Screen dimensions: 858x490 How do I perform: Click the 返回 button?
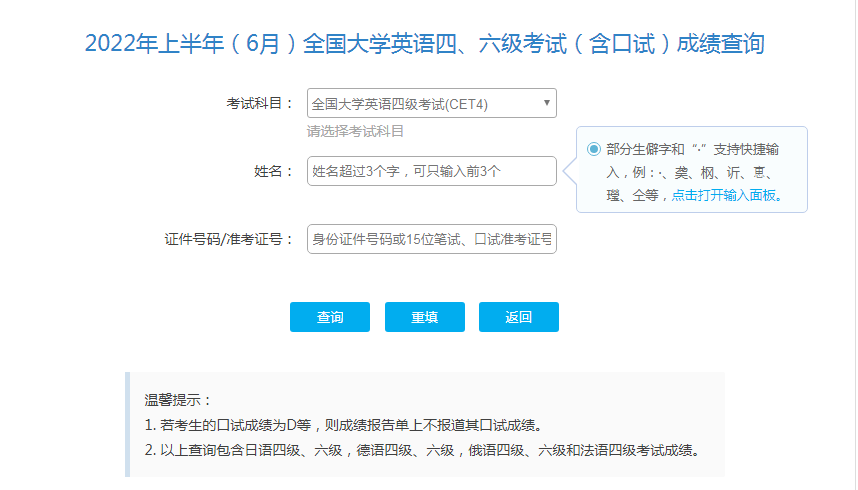click(x=518, y=317)
